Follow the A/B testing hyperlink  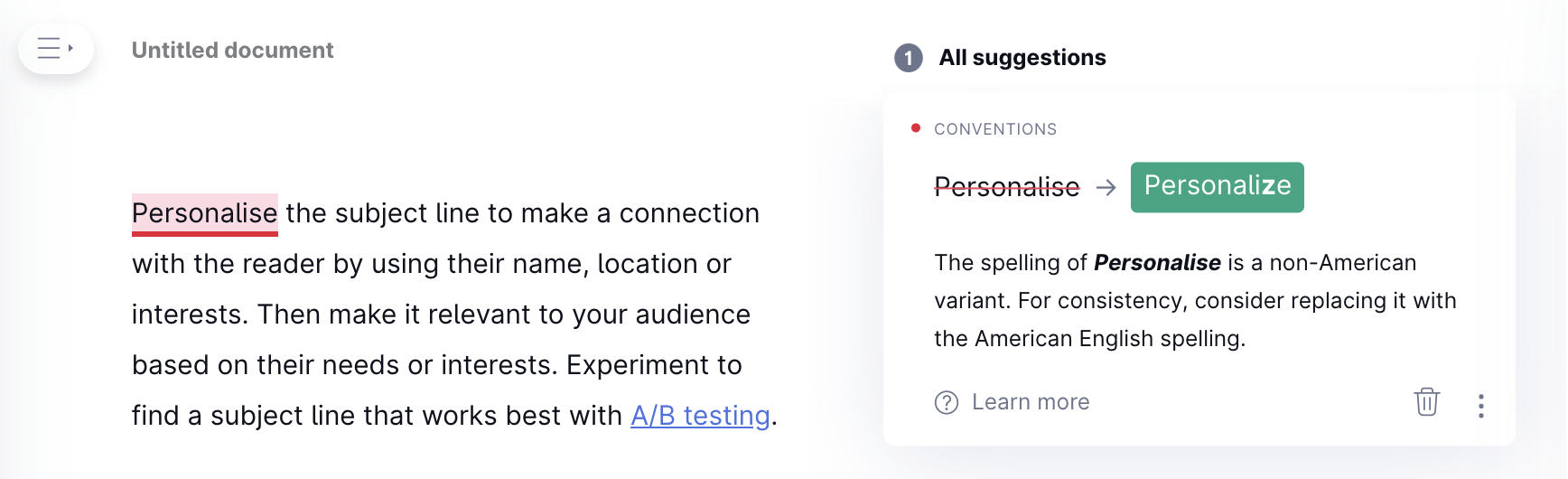pos(700,416)
